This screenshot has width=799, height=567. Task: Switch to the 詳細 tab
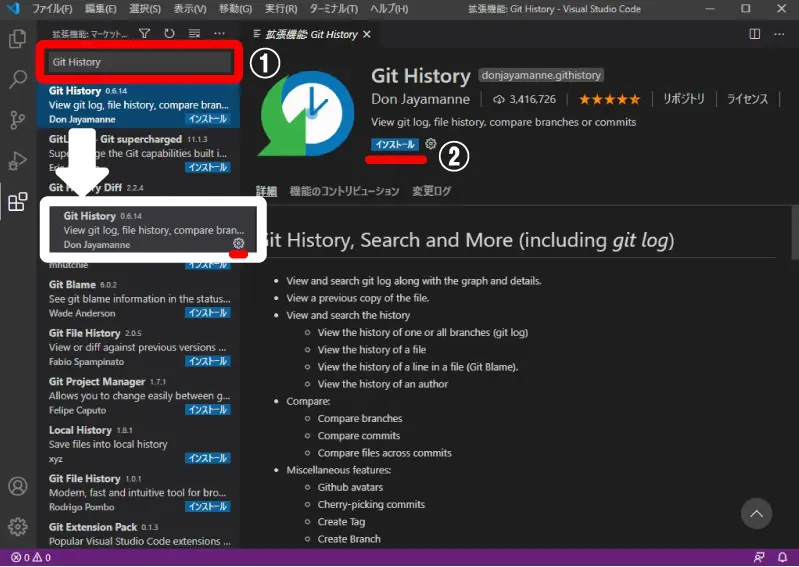pyautogui.click(x=266, y=191)
